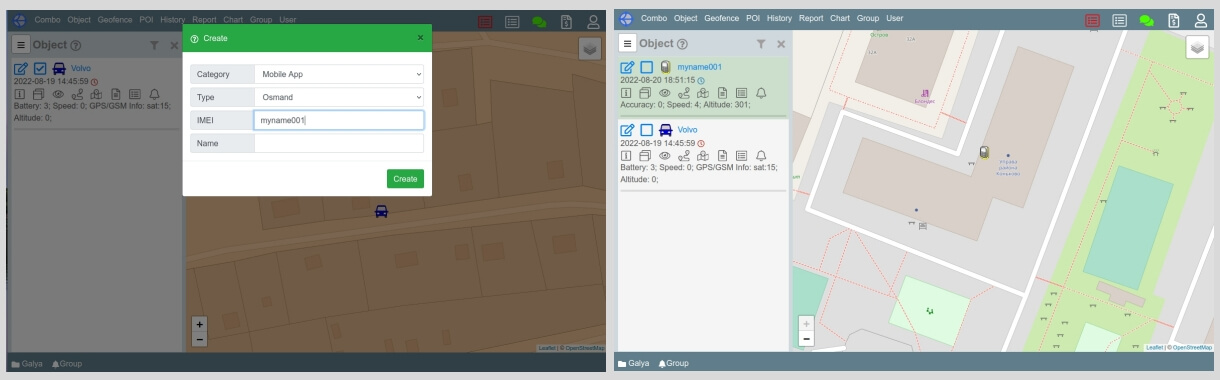
Task: Click filter funnel in right Object panel
Action: tap(762, 45)
